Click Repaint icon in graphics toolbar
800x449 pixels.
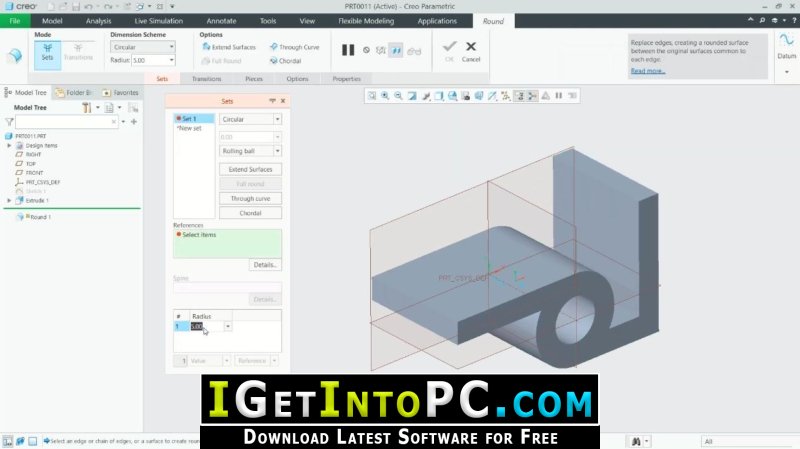(x=412, y=96)
